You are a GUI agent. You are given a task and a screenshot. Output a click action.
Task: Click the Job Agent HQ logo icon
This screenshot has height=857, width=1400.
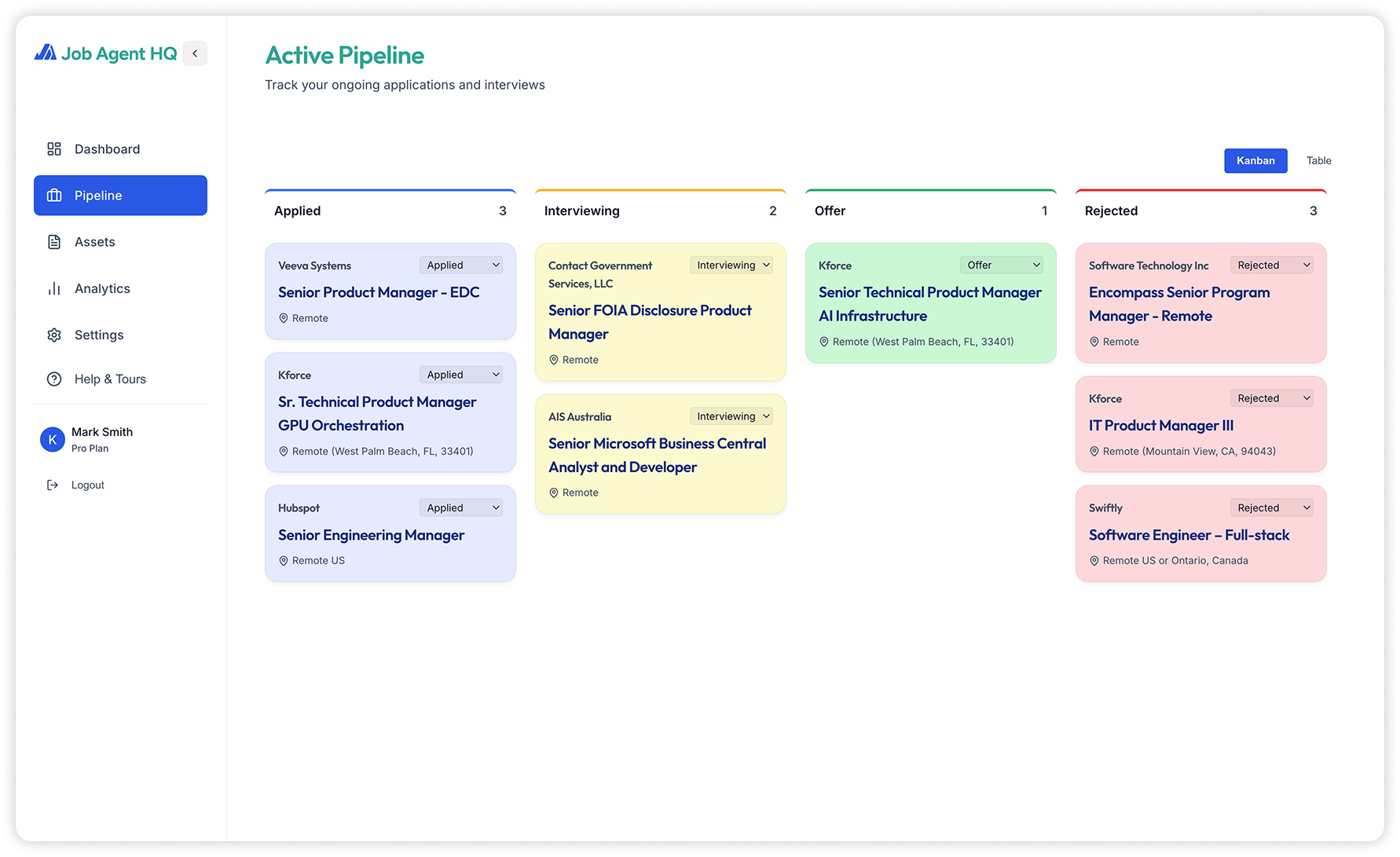point(45,53)
